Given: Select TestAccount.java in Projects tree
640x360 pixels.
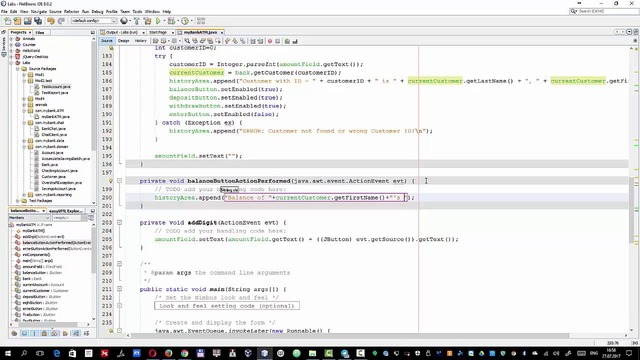Looking at the screenshot, I should click(56, 87).
